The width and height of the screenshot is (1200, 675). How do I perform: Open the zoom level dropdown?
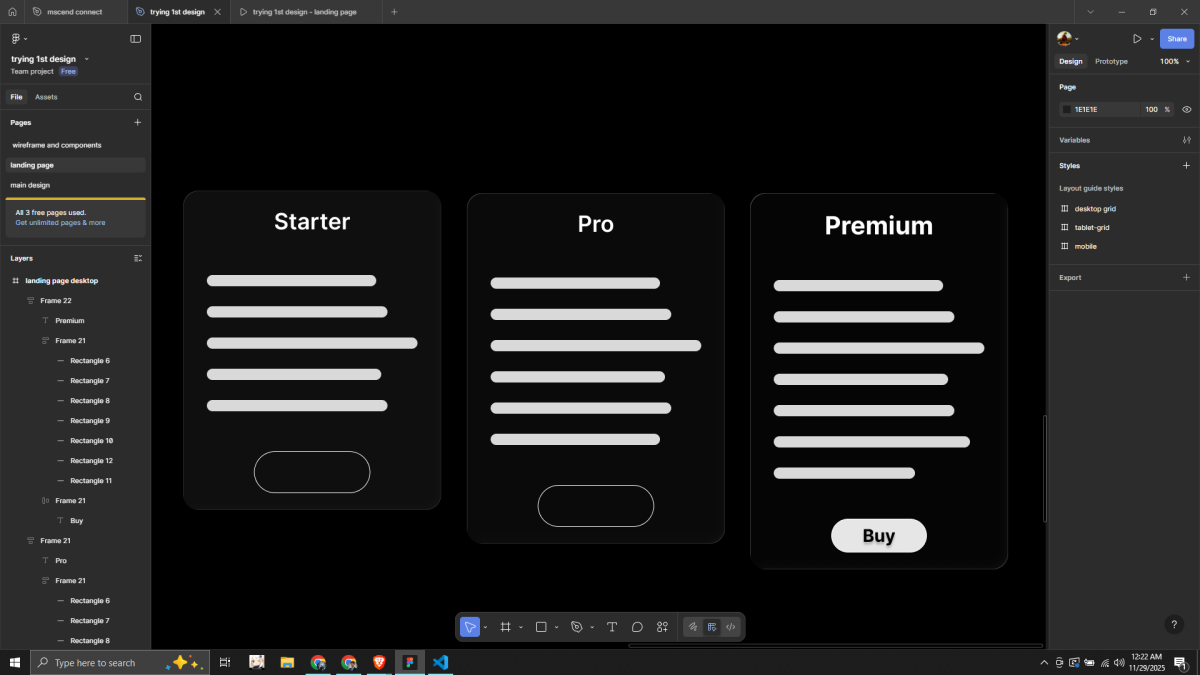1169,61
